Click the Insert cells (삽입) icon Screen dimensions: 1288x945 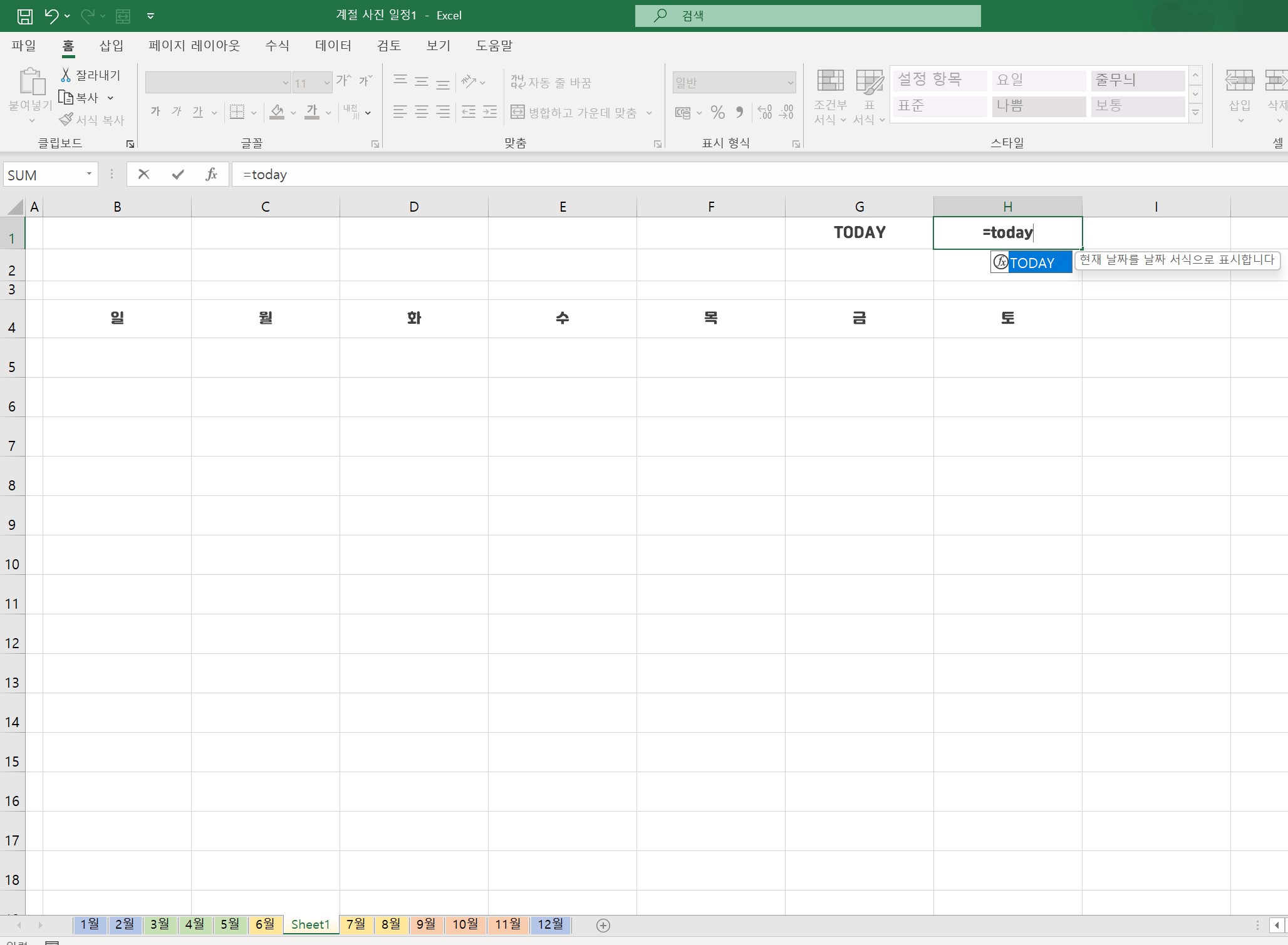click(1240, 81)
